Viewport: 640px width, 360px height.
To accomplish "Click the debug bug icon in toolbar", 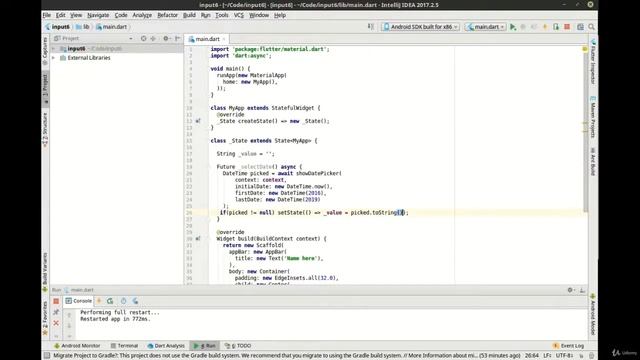I will click(x=523, y=27).
